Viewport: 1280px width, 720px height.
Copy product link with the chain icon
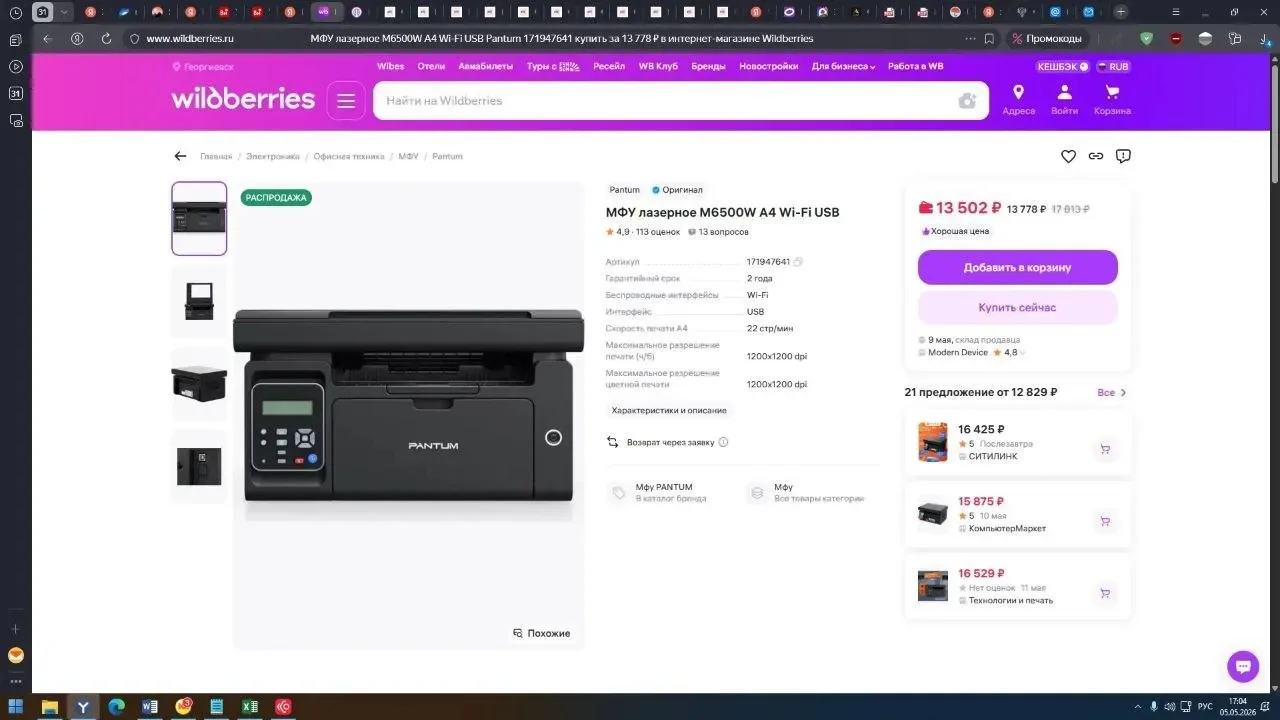1096,156
